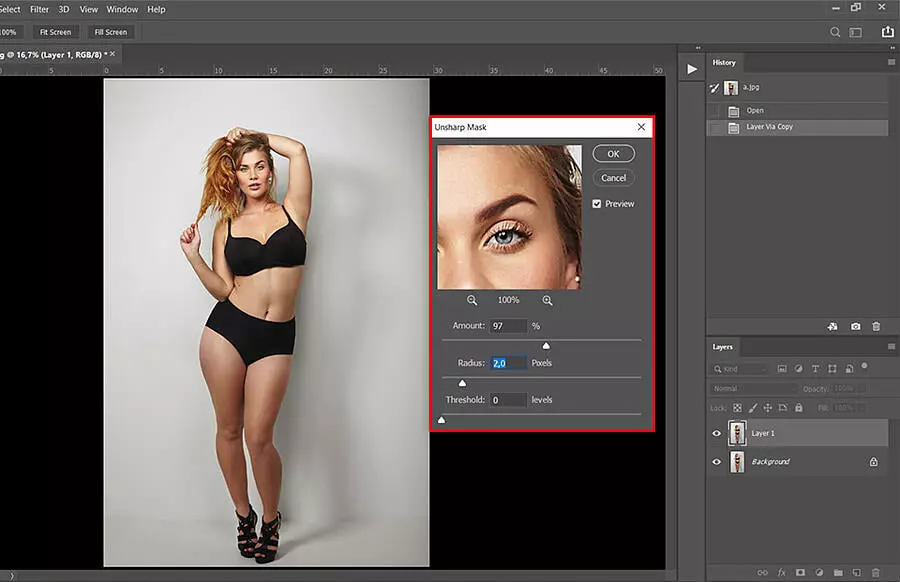The height and width of the screenshot is (582, 900).
Task: Link the selected layers
Action: [x=762, y=572]
